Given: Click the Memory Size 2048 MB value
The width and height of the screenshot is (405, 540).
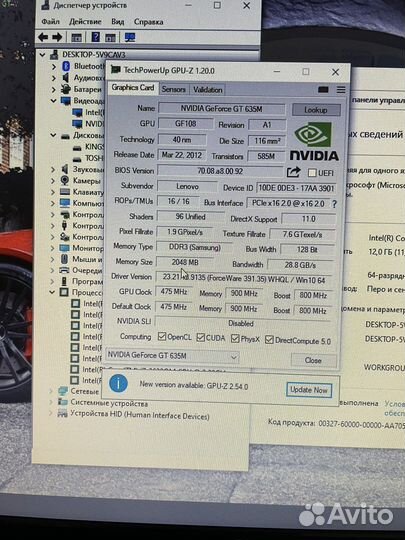Looking at the screenshot, I should point(185,262).
